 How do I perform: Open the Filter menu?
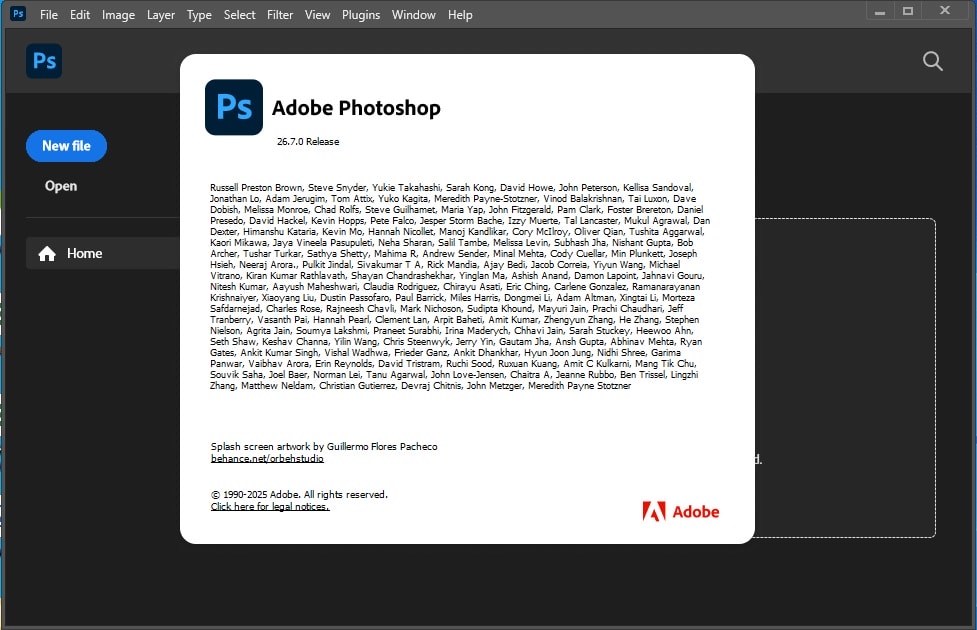280,14
